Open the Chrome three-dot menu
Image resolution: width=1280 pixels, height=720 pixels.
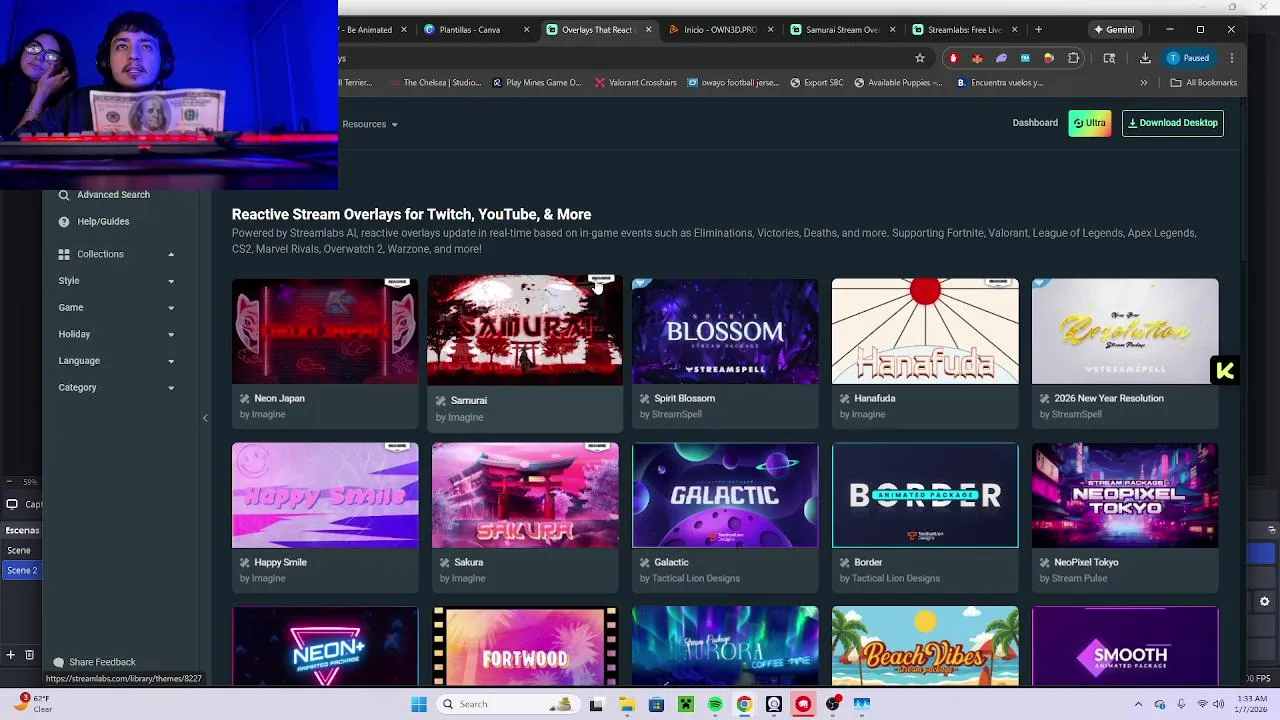[1232, 58]
